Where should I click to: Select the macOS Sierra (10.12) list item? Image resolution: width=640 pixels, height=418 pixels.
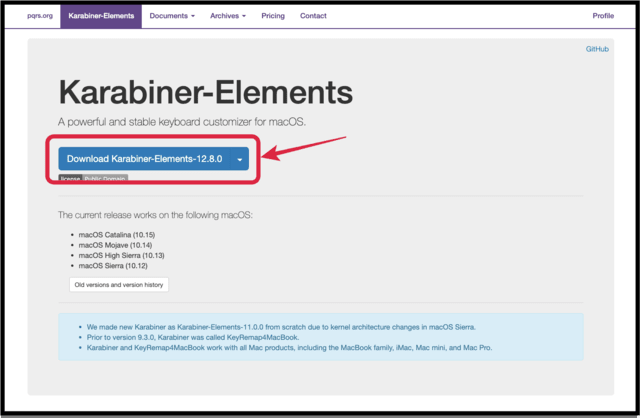point(113,266)
